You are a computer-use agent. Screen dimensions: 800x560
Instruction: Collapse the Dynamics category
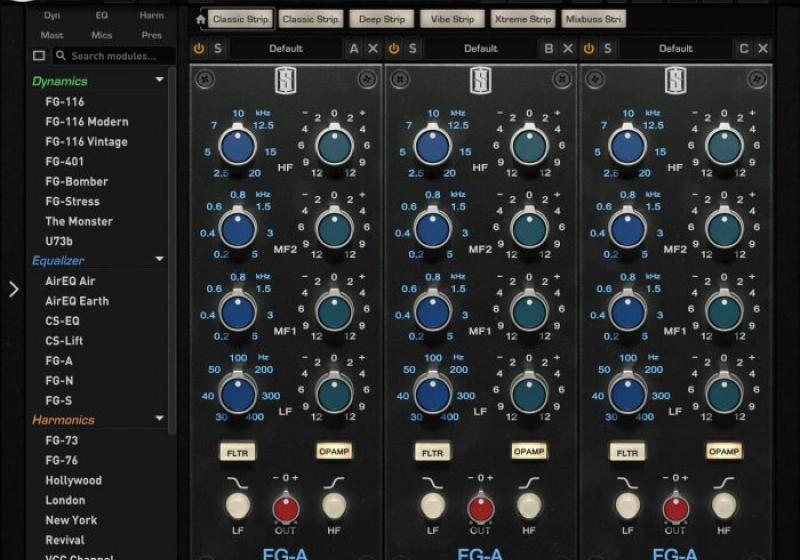point(160,81)
